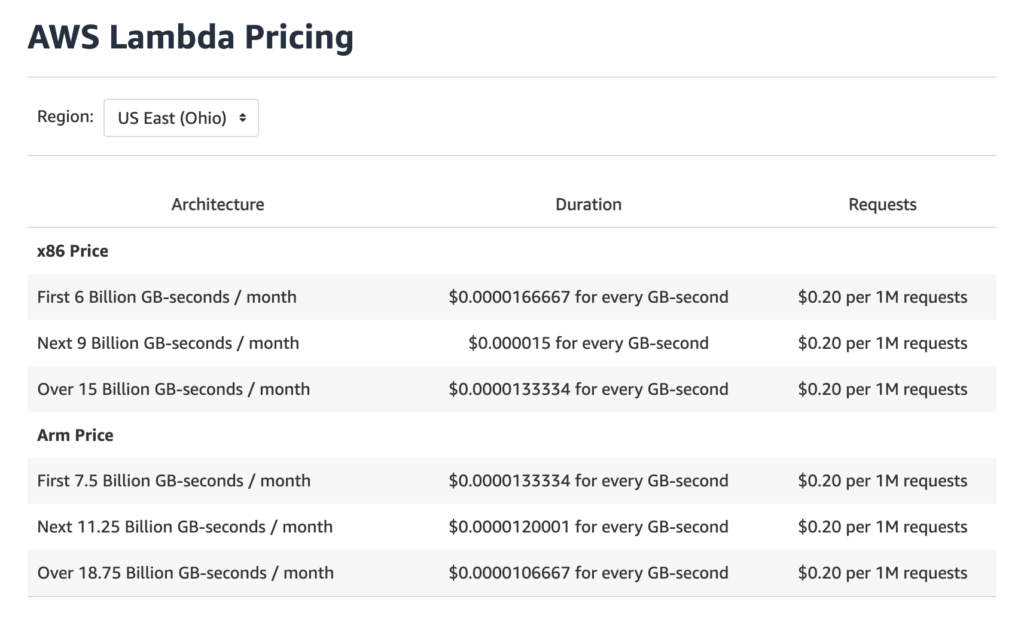The image size is (1024, 633).
Task: Click the Over 15 Billion GB-seconds row
Action: [x=178, y=389]
